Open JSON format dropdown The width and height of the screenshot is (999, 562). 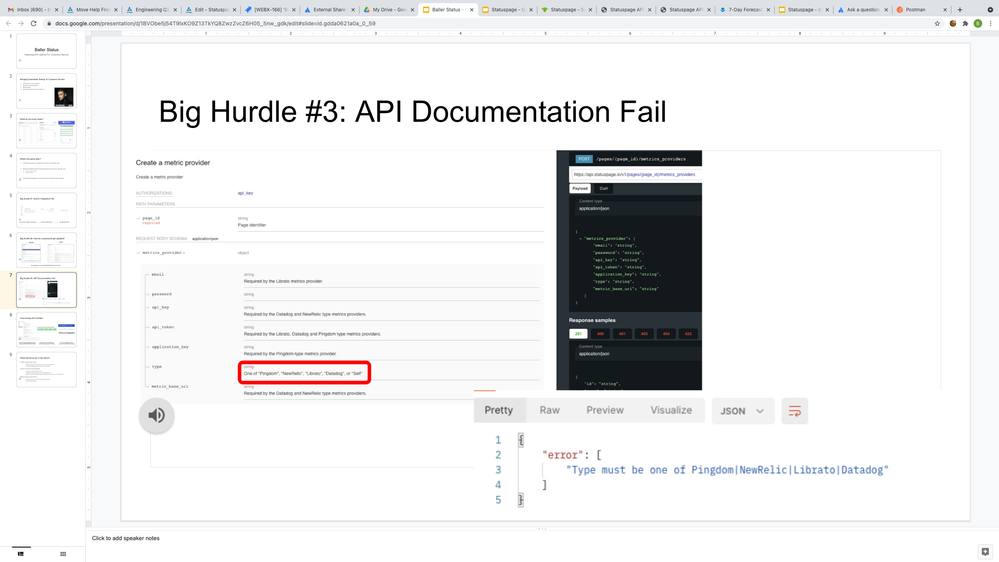coord(743,411)
